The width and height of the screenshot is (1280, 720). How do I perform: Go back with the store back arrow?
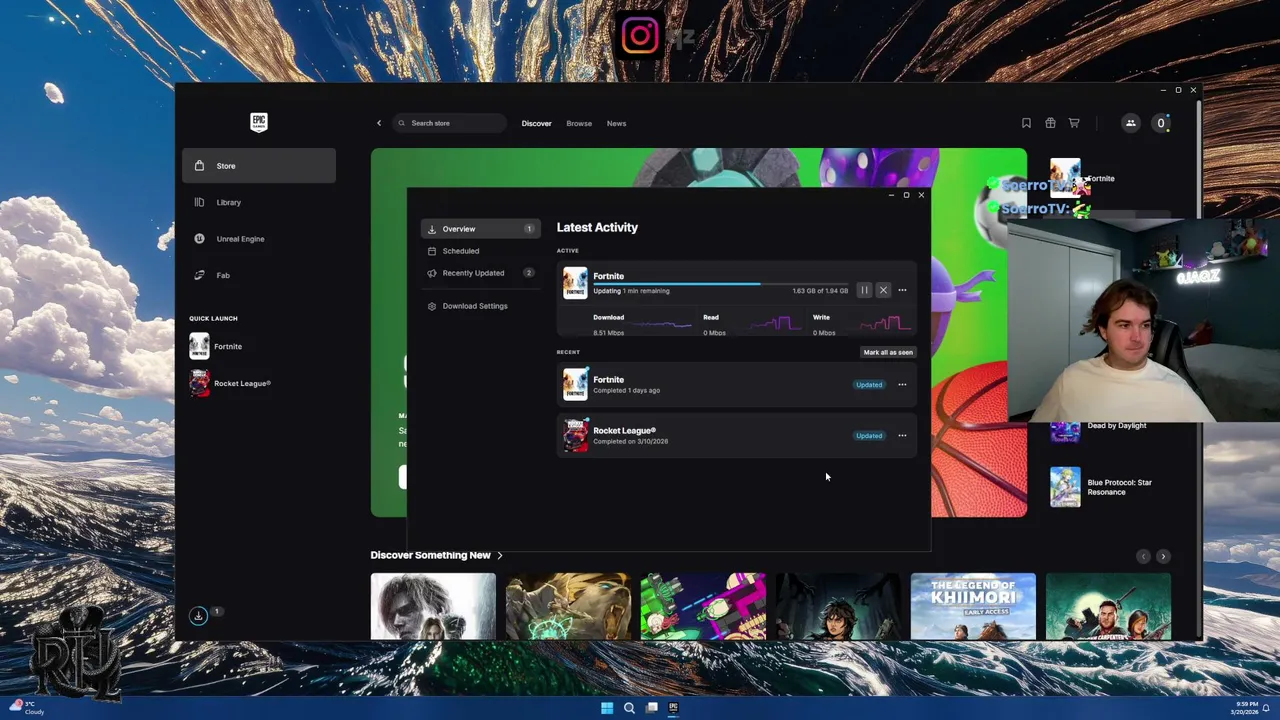[379, 123]
